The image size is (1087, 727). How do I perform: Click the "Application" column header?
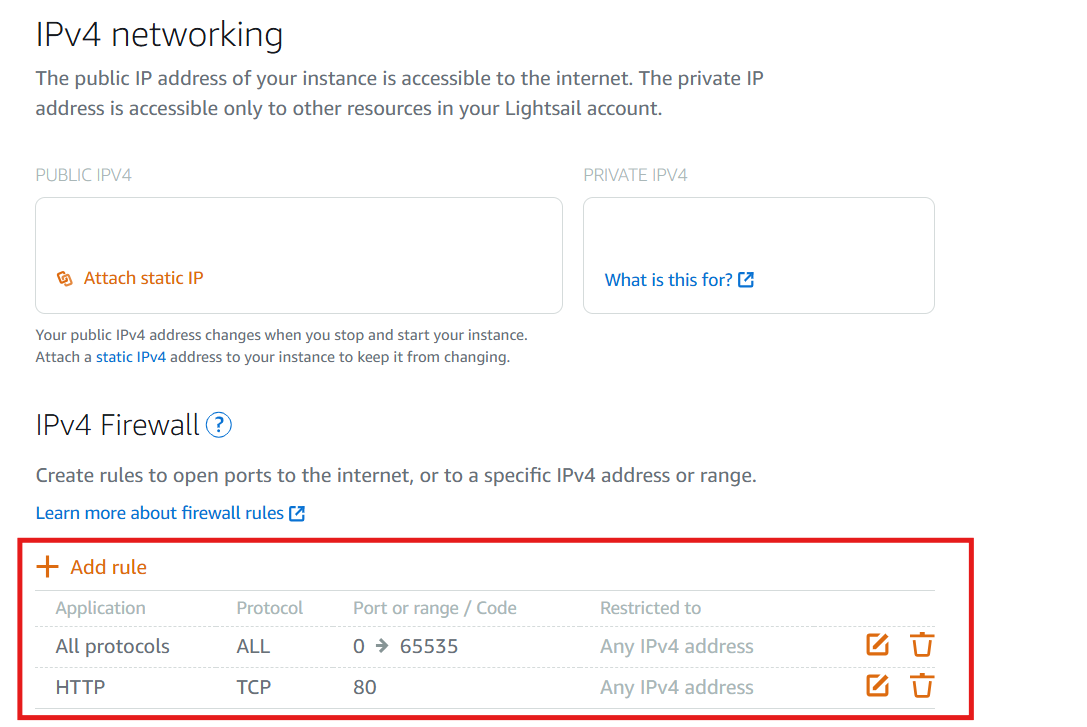coord(100,608)
